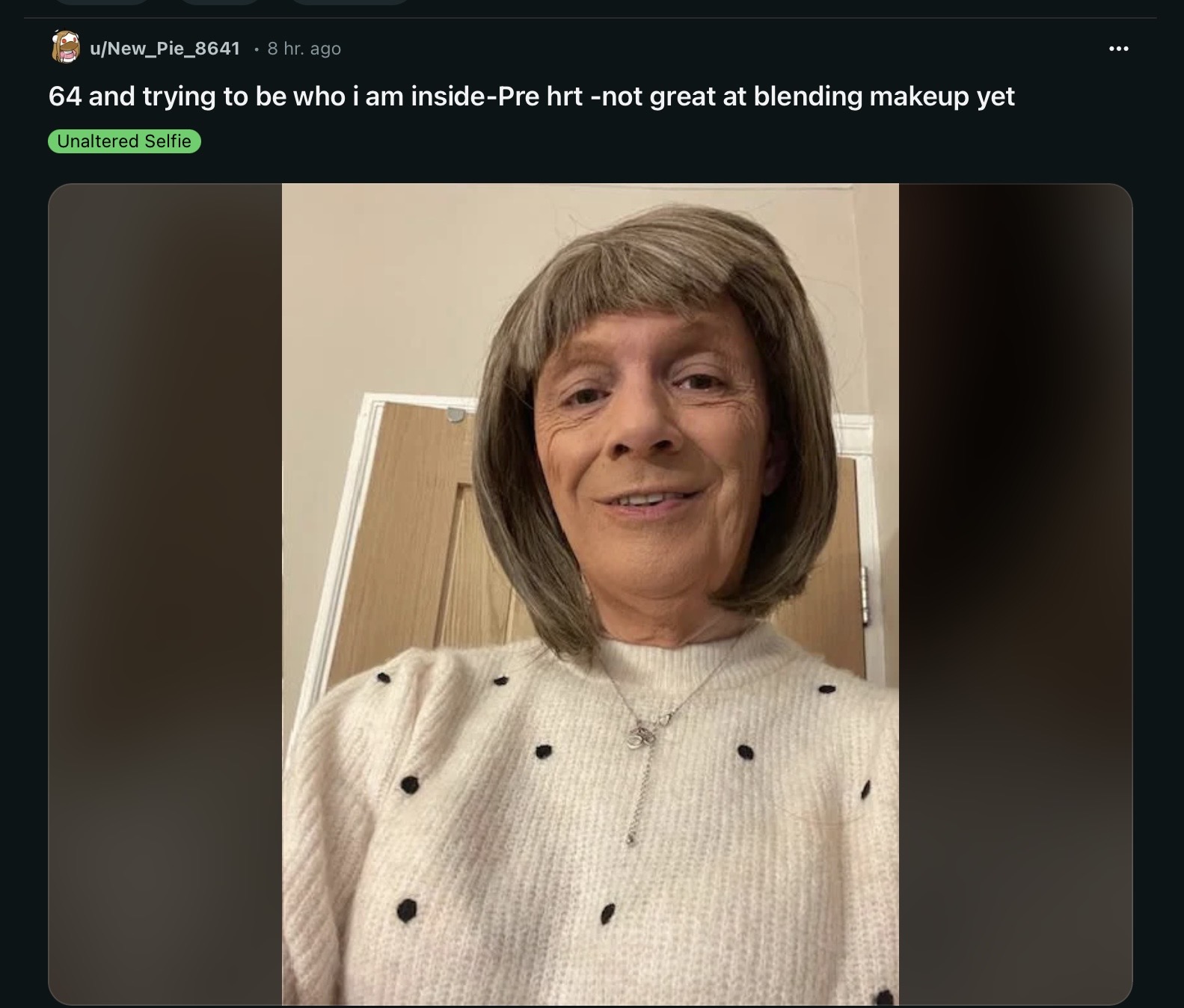Open the u/New_Pie_8641 profile link
The height and width of the screenshot is (1008, 1184).
165,49
